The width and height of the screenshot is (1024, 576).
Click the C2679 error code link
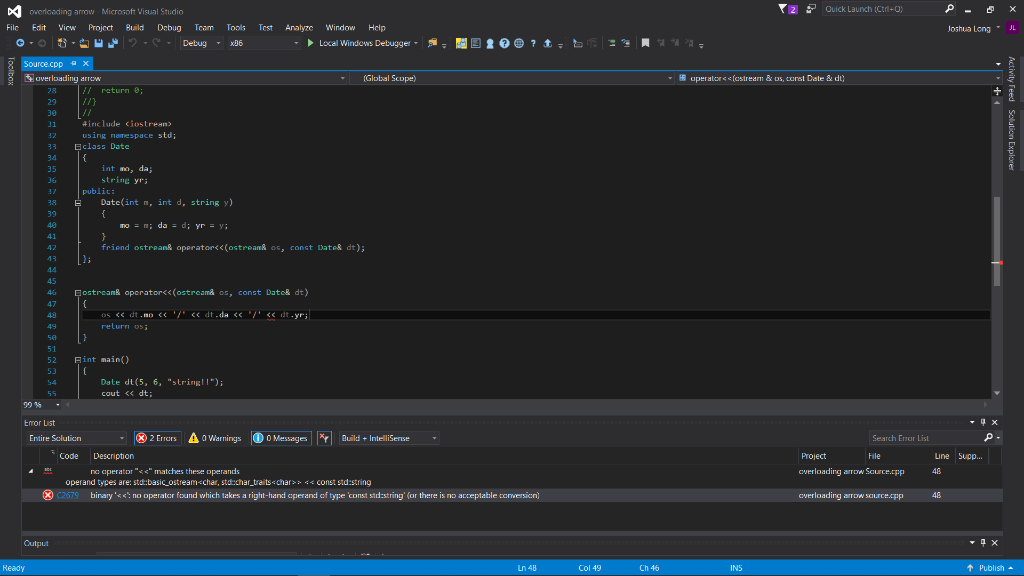tap(68, 495)
